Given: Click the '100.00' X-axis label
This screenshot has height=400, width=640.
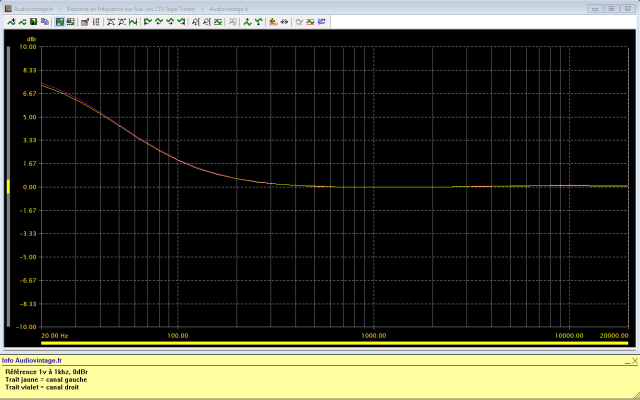Looking at the screenshot, I should click(x=178, y=336).
